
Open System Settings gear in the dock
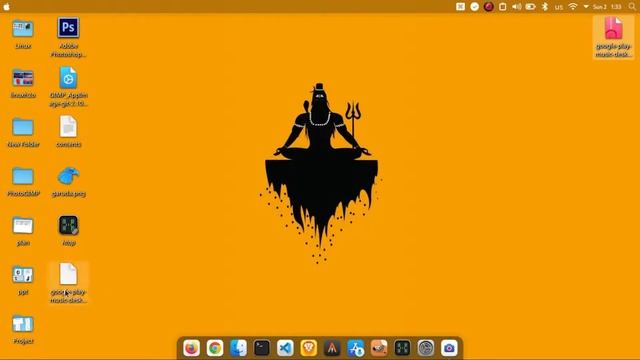pos(426,348)
